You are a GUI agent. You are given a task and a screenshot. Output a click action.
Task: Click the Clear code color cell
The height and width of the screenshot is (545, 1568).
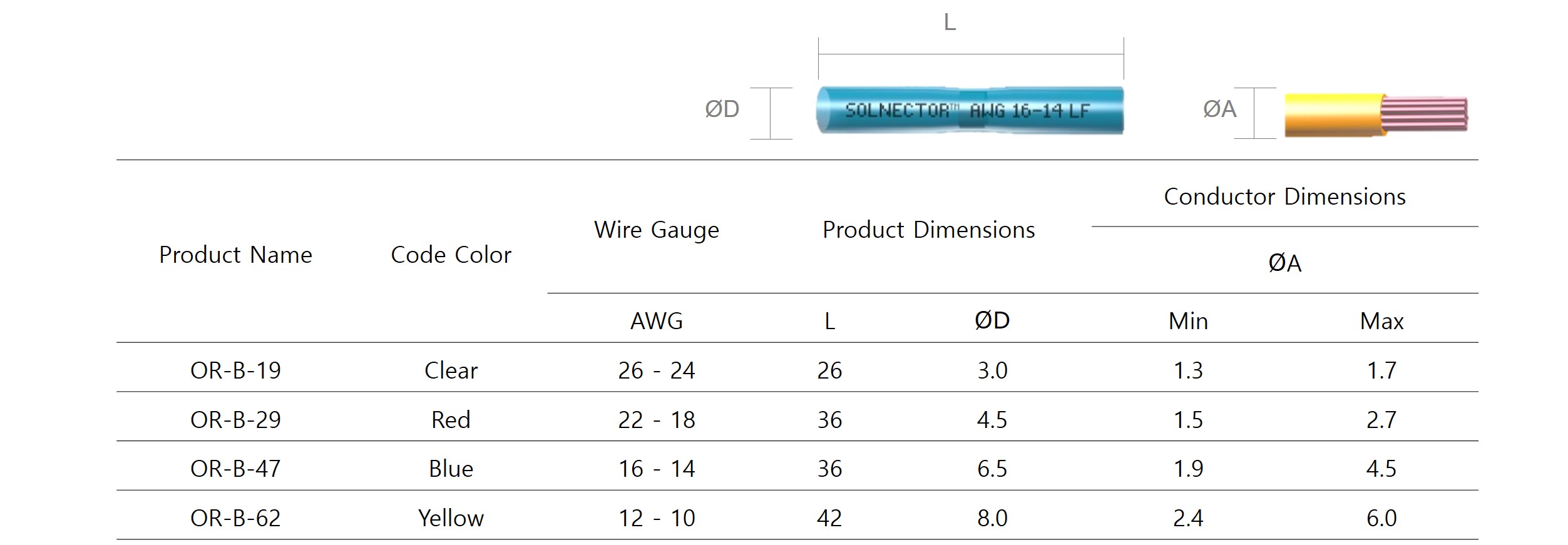tap(451, 370)
